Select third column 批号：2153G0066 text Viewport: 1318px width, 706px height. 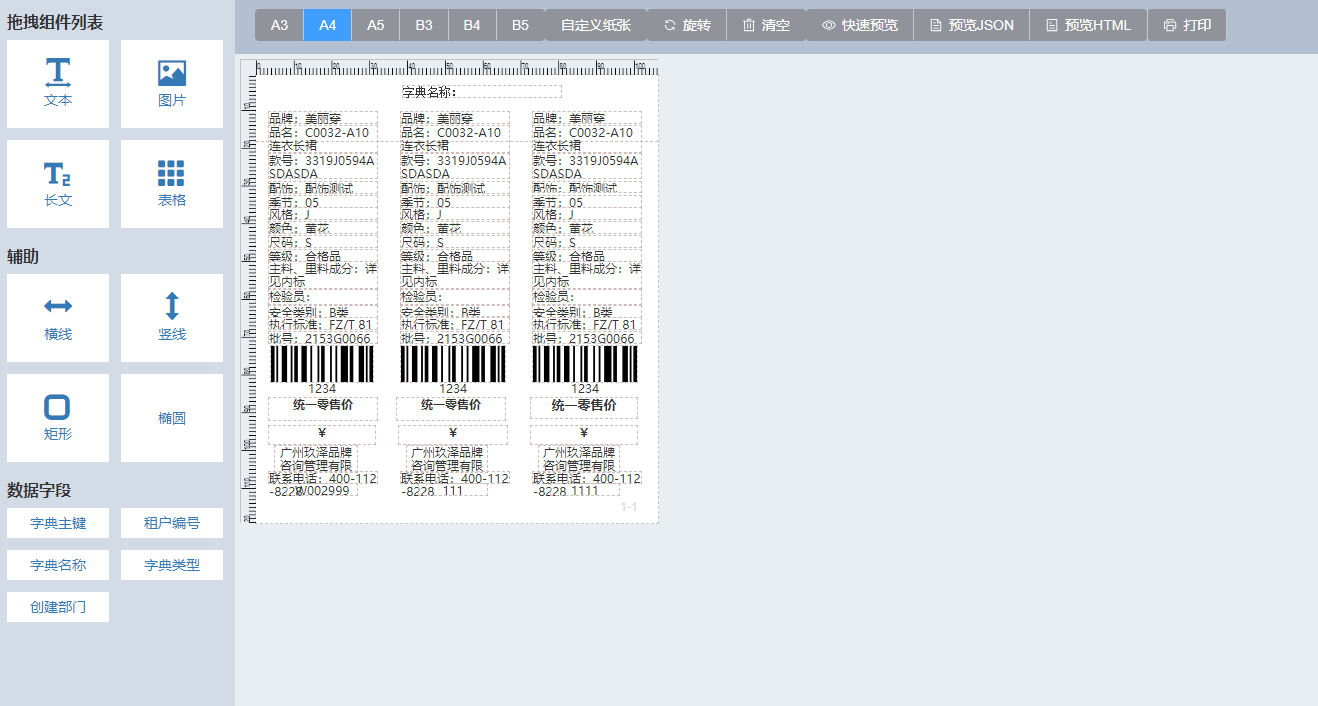pos(587,338)
